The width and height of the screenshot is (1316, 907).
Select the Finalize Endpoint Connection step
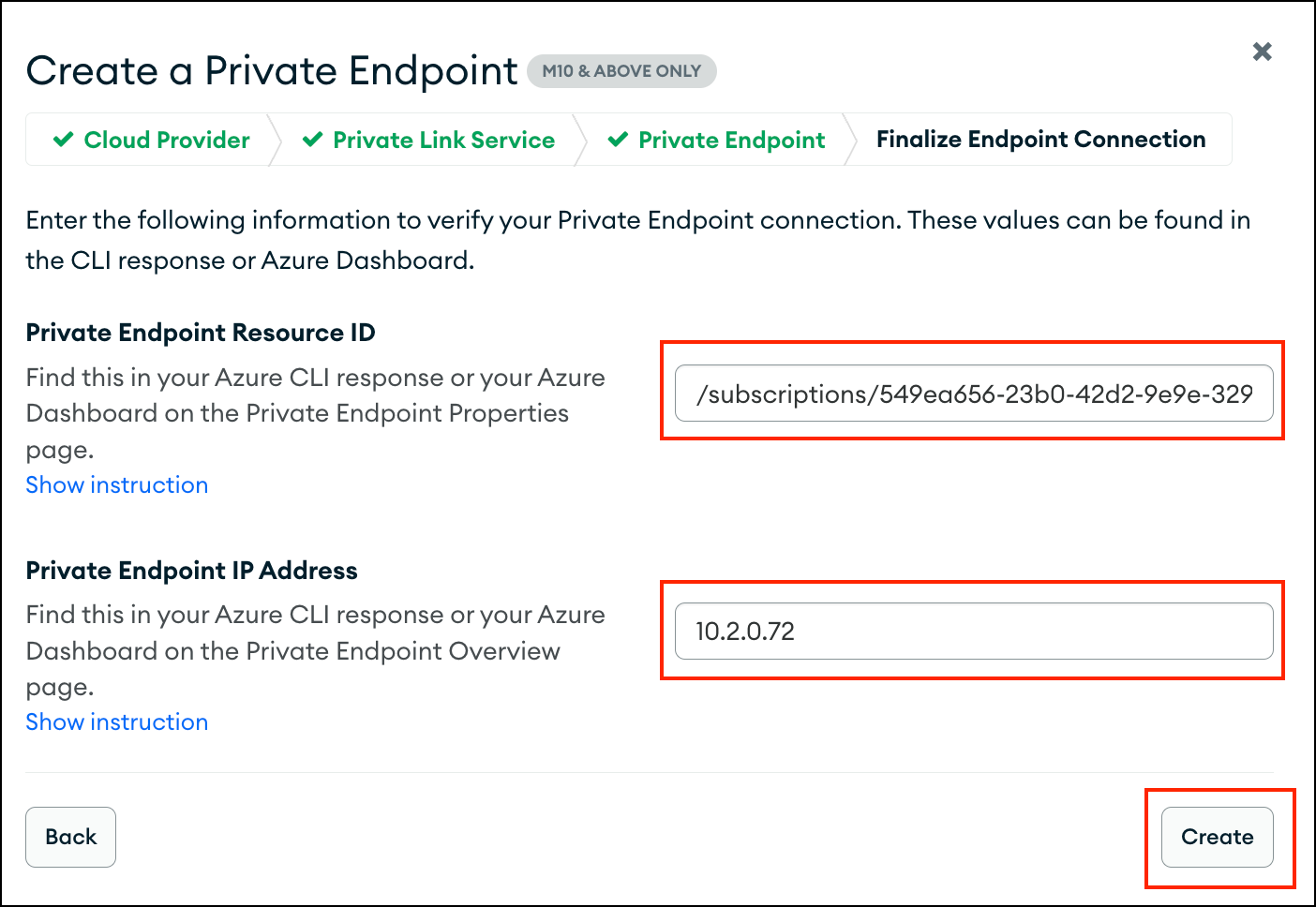point(1040,140)
